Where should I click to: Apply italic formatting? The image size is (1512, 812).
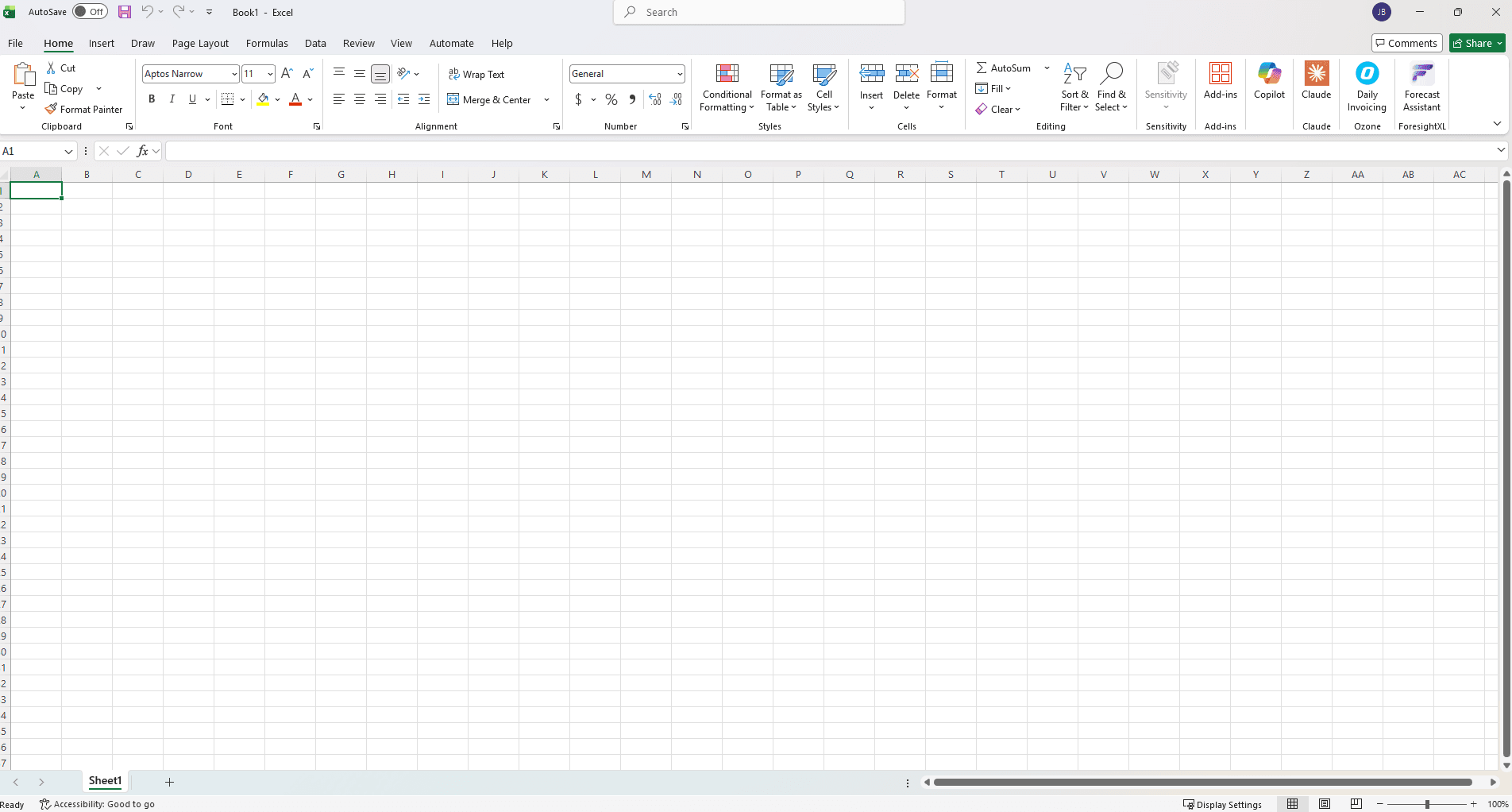point(172,99)
